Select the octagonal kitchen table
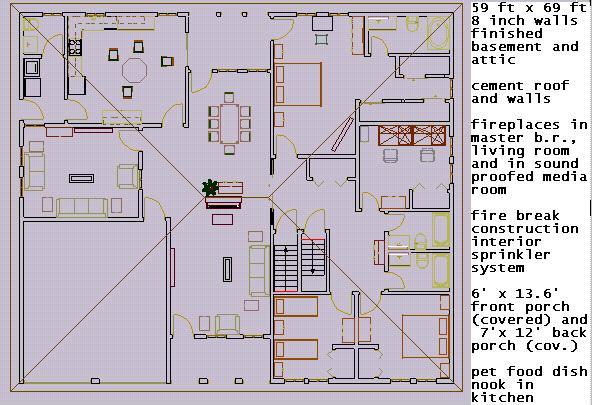This screenshot has height=405, width=593. (x=134, y=70)
